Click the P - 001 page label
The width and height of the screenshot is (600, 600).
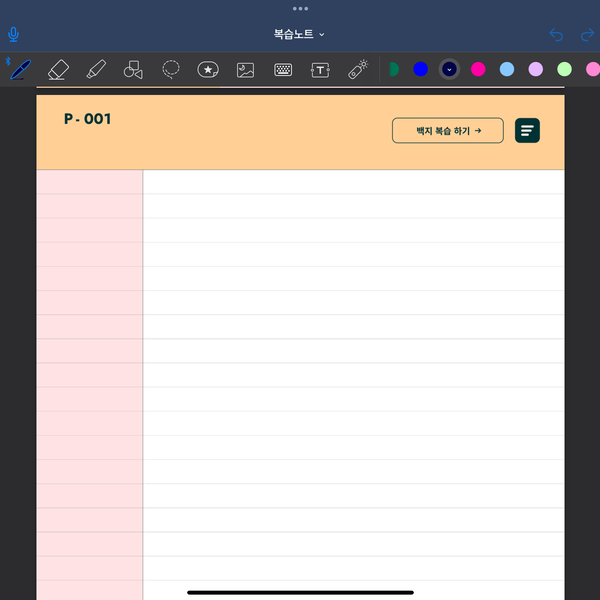[87, 119]
